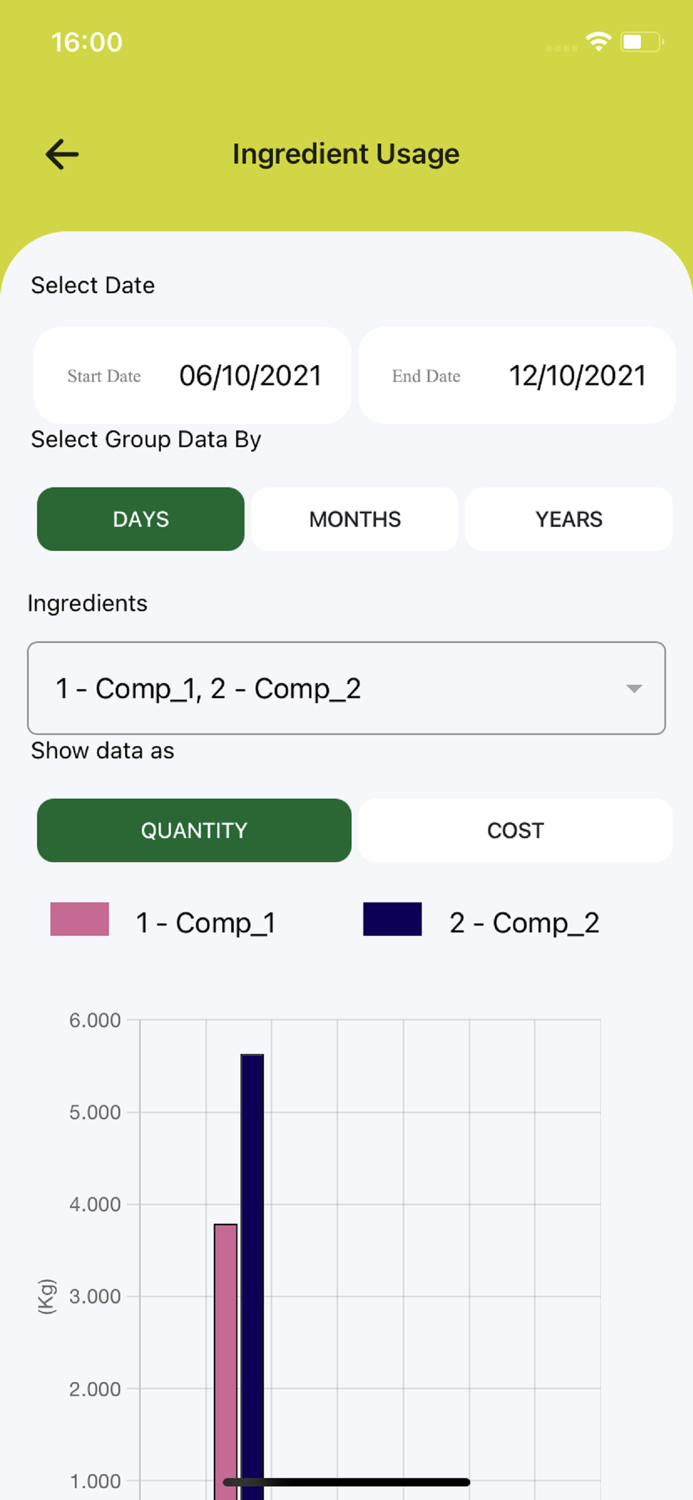The image size is (693, 1500).
Task: Select the Comp_1 legend label
Action: click(x=205, y=922)
